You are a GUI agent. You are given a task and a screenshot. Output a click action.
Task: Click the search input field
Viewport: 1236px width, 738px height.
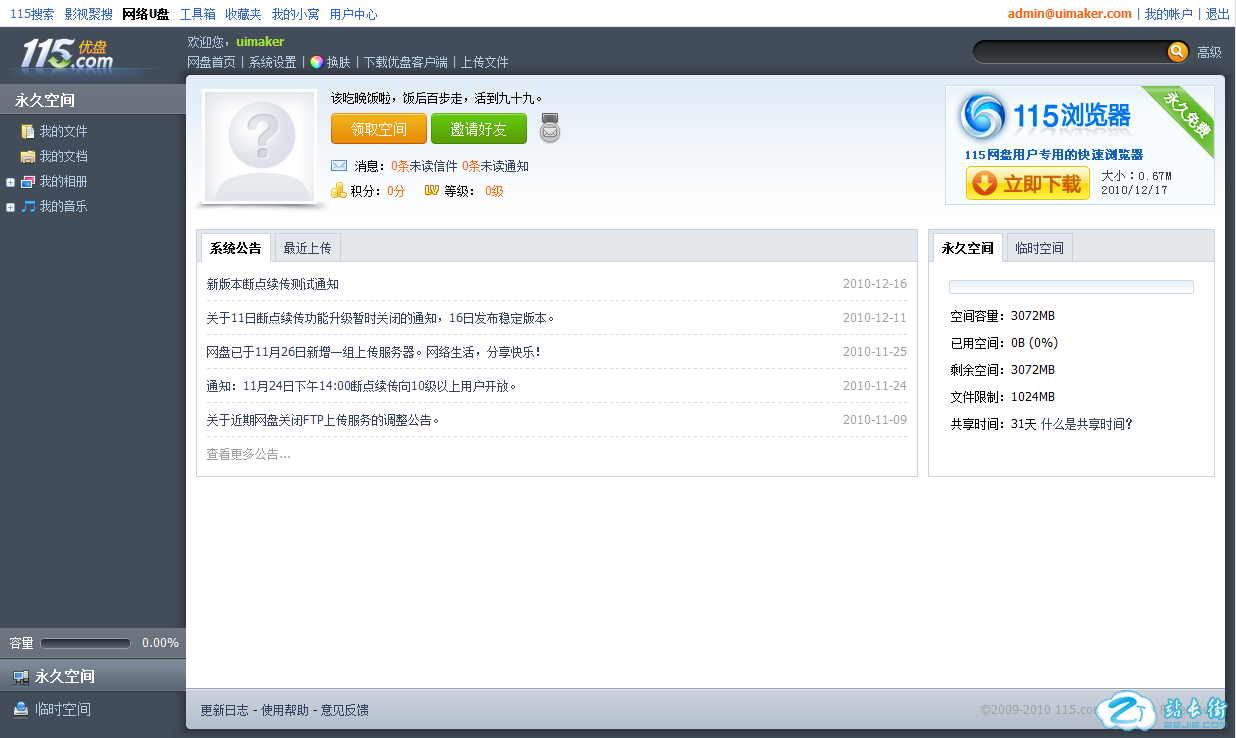[1070, 52]
